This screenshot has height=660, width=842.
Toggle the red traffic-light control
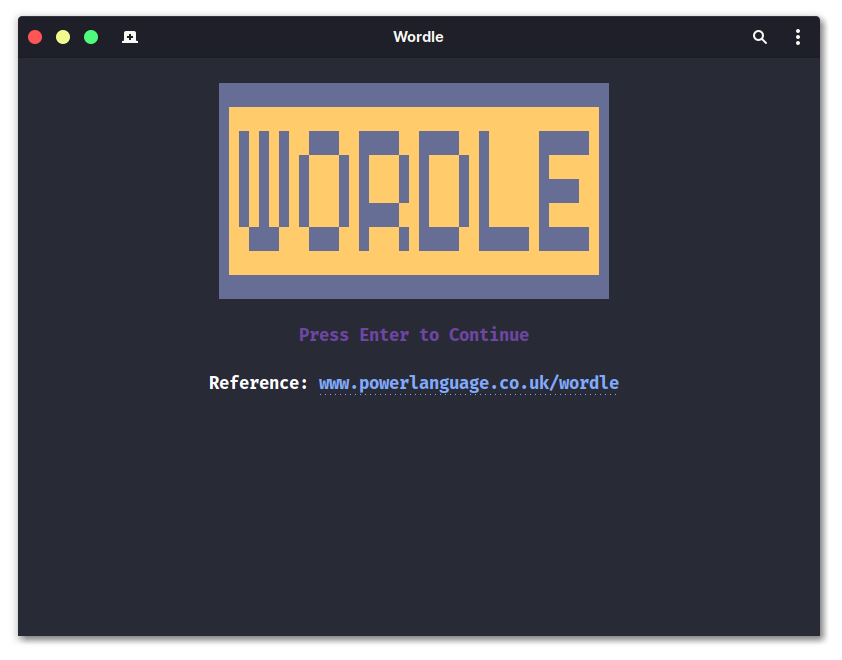(x=34, y=36)
